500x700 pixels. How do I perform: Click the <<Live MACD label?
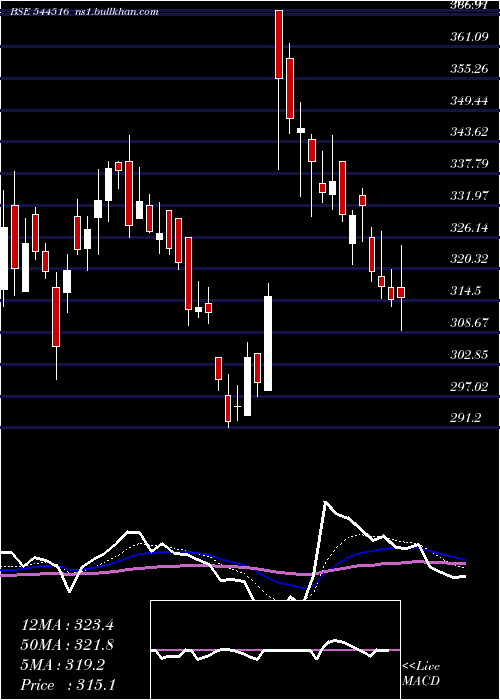click(x=421, y=674)
